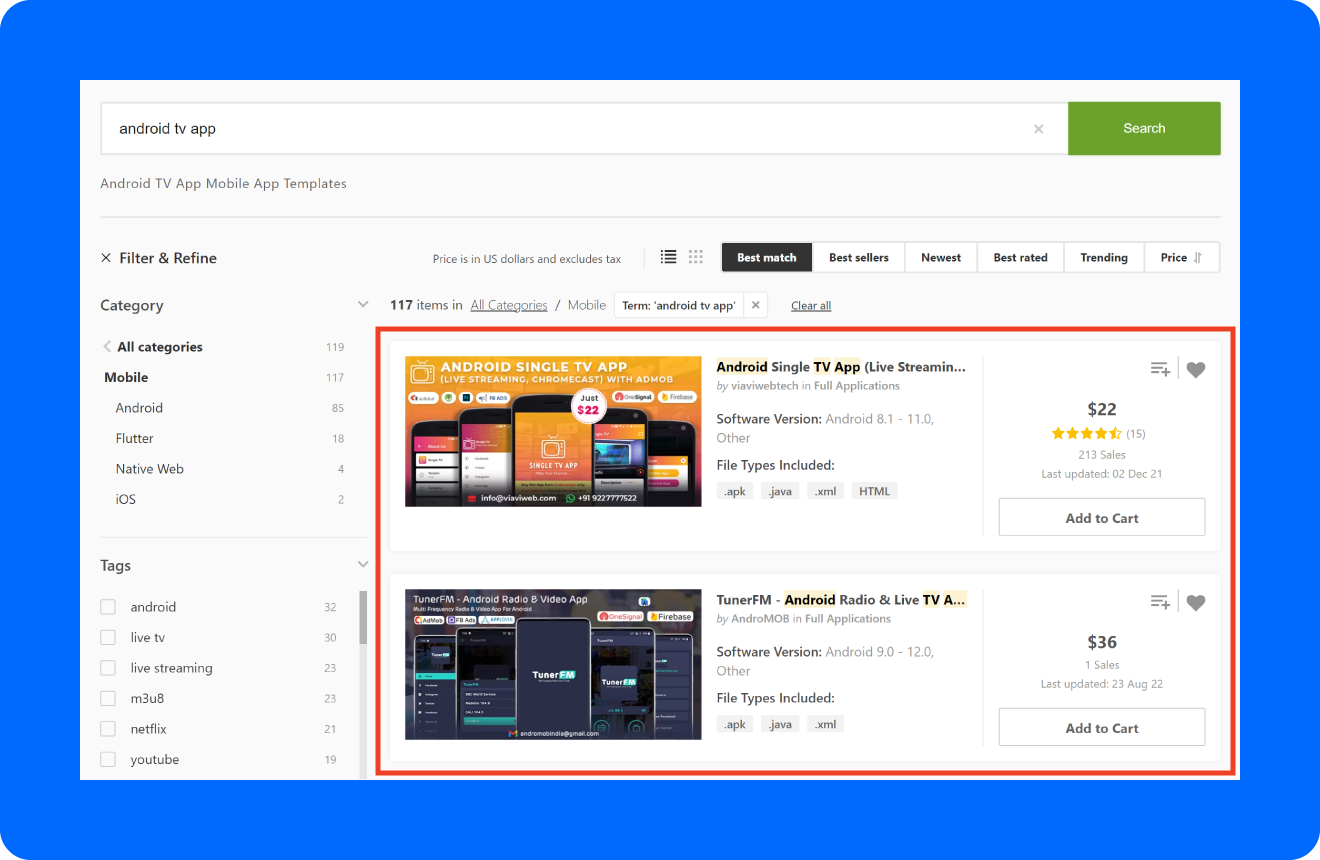Check the m3u8 tag filter

tap(108, 698)
